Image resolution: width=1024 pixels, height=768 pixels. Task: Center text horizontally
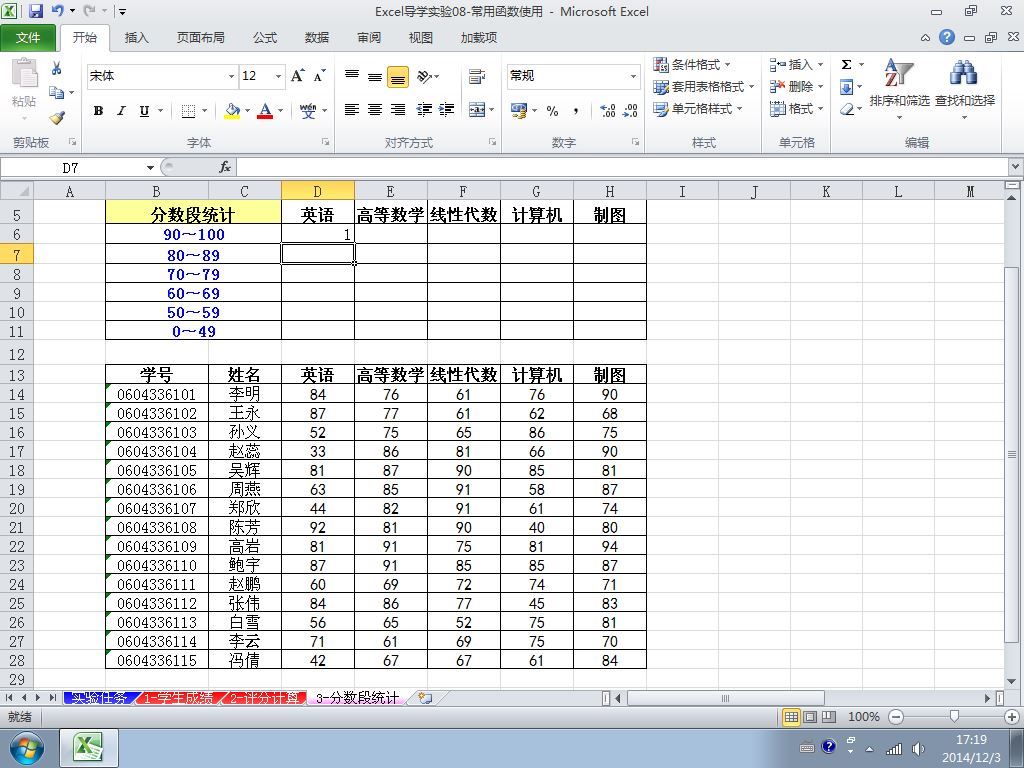click(375, 110)
